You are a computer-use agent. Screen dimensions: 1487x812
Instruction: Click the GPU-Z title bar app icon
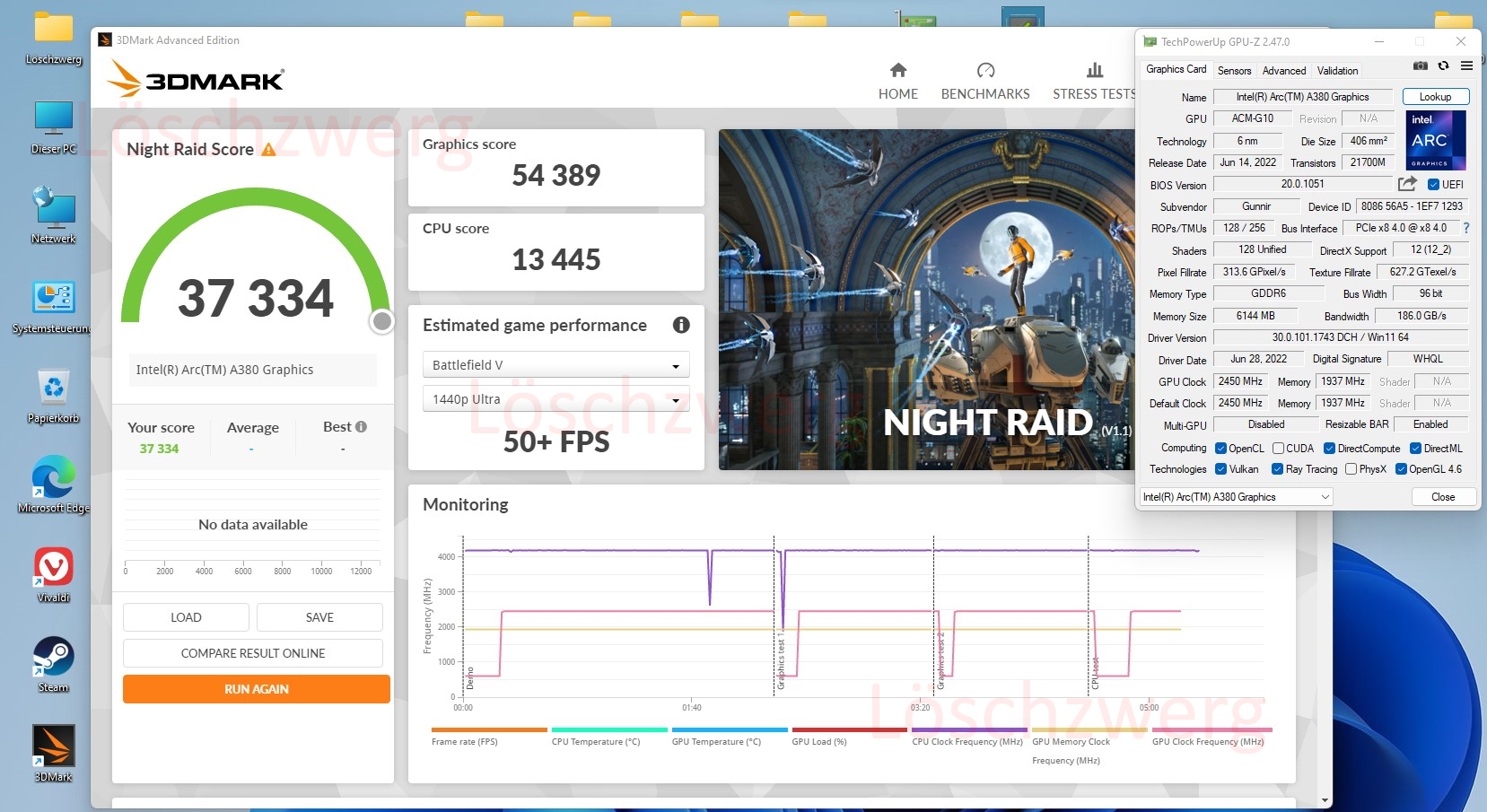1150,41
